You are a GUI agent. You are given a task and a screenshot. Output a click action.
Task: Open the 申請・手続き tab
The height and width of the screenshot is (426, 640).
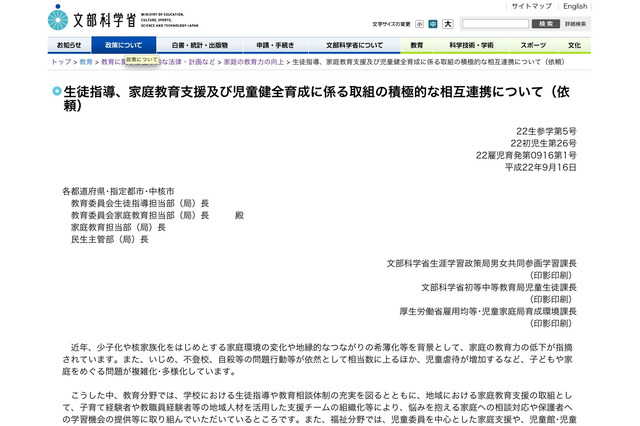pyautogui.click(x=276, y=45)
